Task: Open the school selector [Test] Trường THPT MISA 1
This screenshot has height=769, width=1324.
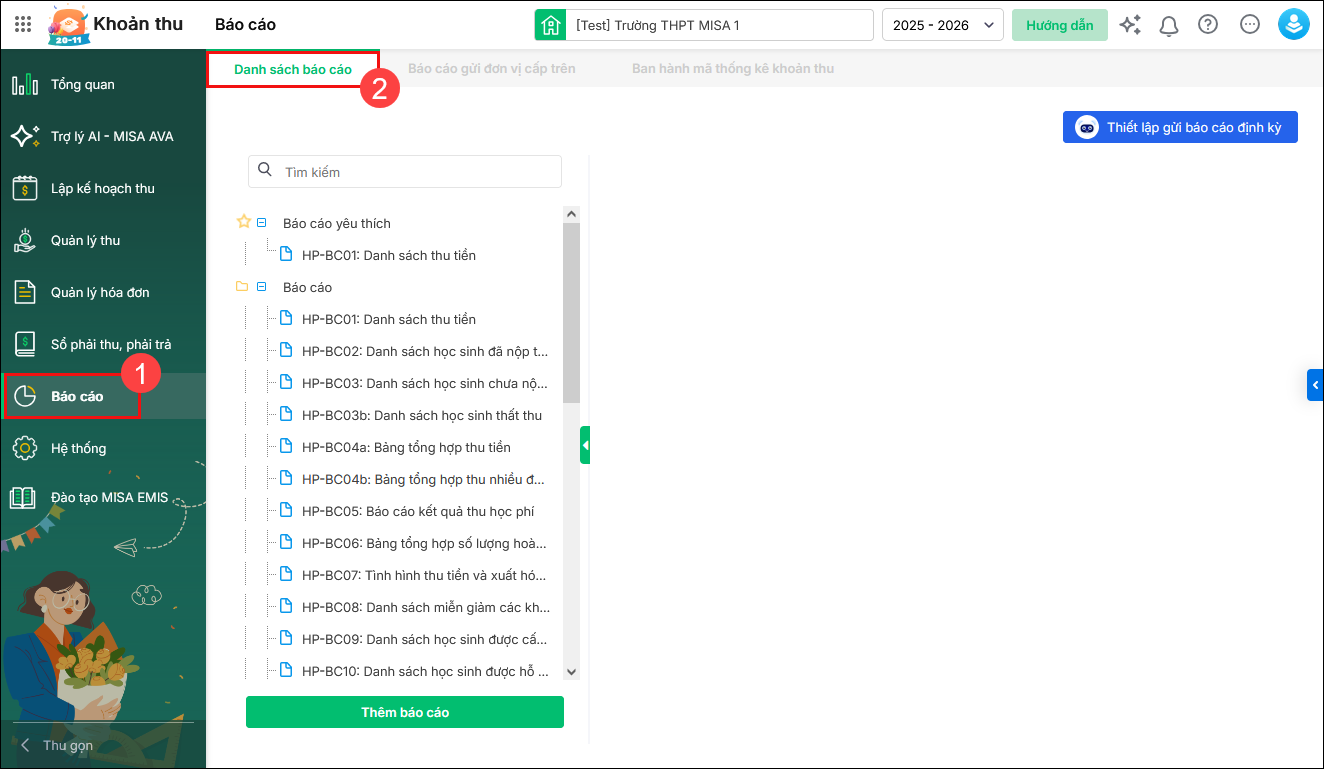Action: pyautogui.click(x=705, y=25)
